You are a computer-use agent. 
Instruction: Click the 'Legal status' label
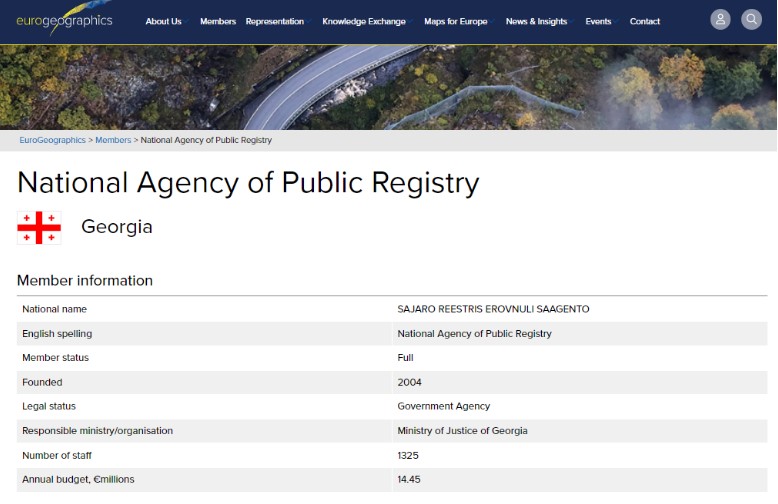pyautogui.click(x=49, y=406)
